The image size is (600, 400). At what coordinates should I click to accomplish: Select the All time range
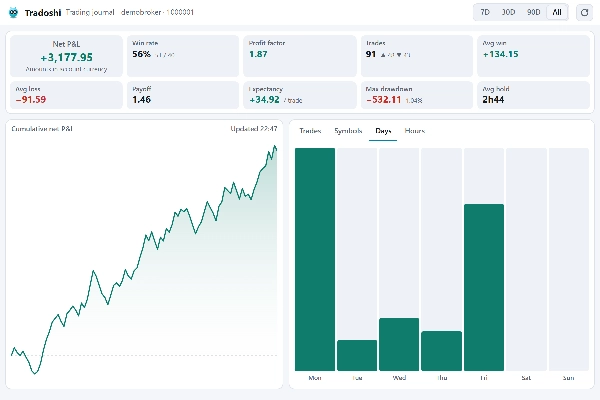[557, 12]
